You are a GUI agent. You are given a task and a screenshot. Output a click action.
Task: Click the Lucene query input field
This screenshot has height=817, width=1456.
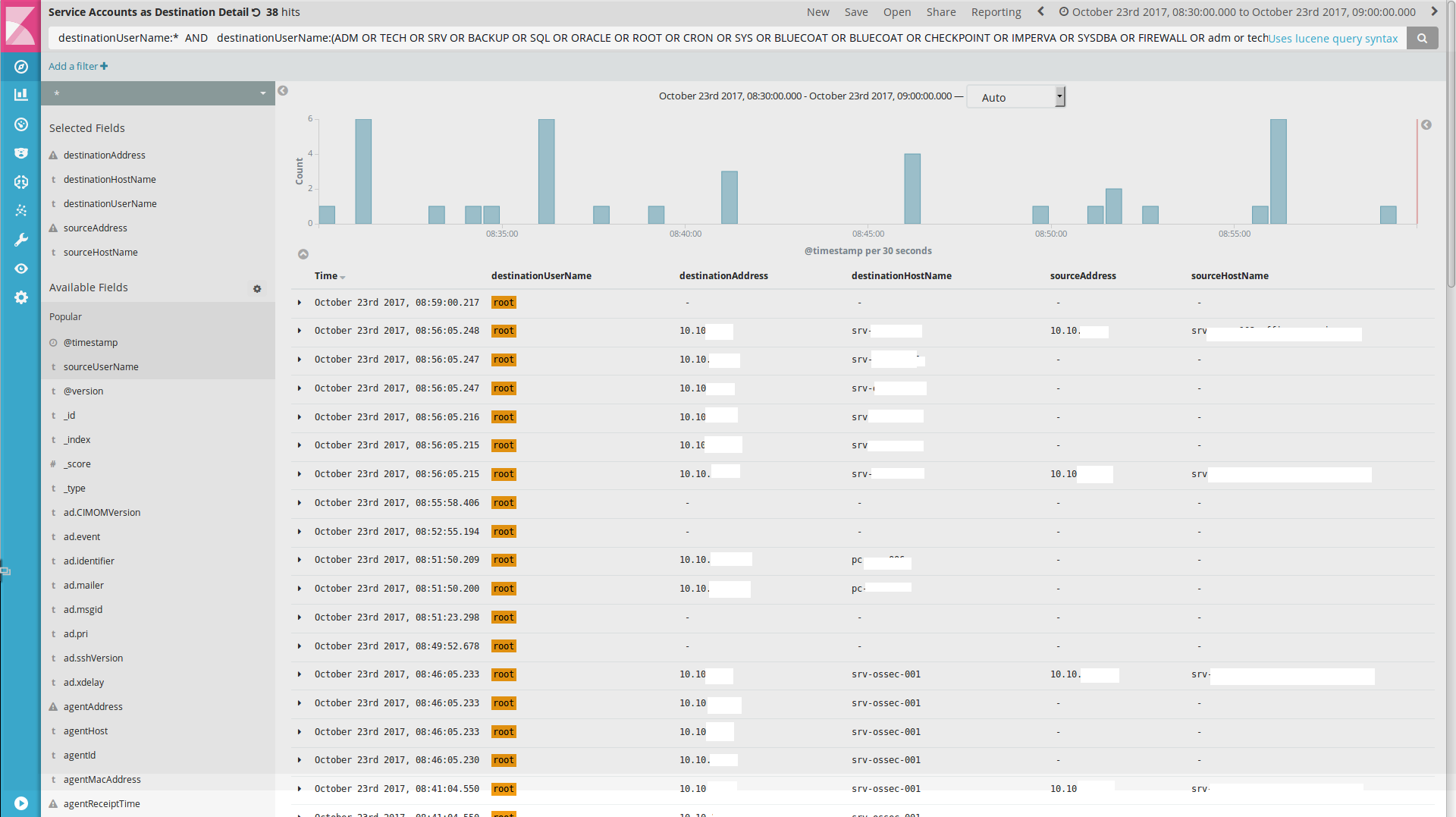(652, 38)
